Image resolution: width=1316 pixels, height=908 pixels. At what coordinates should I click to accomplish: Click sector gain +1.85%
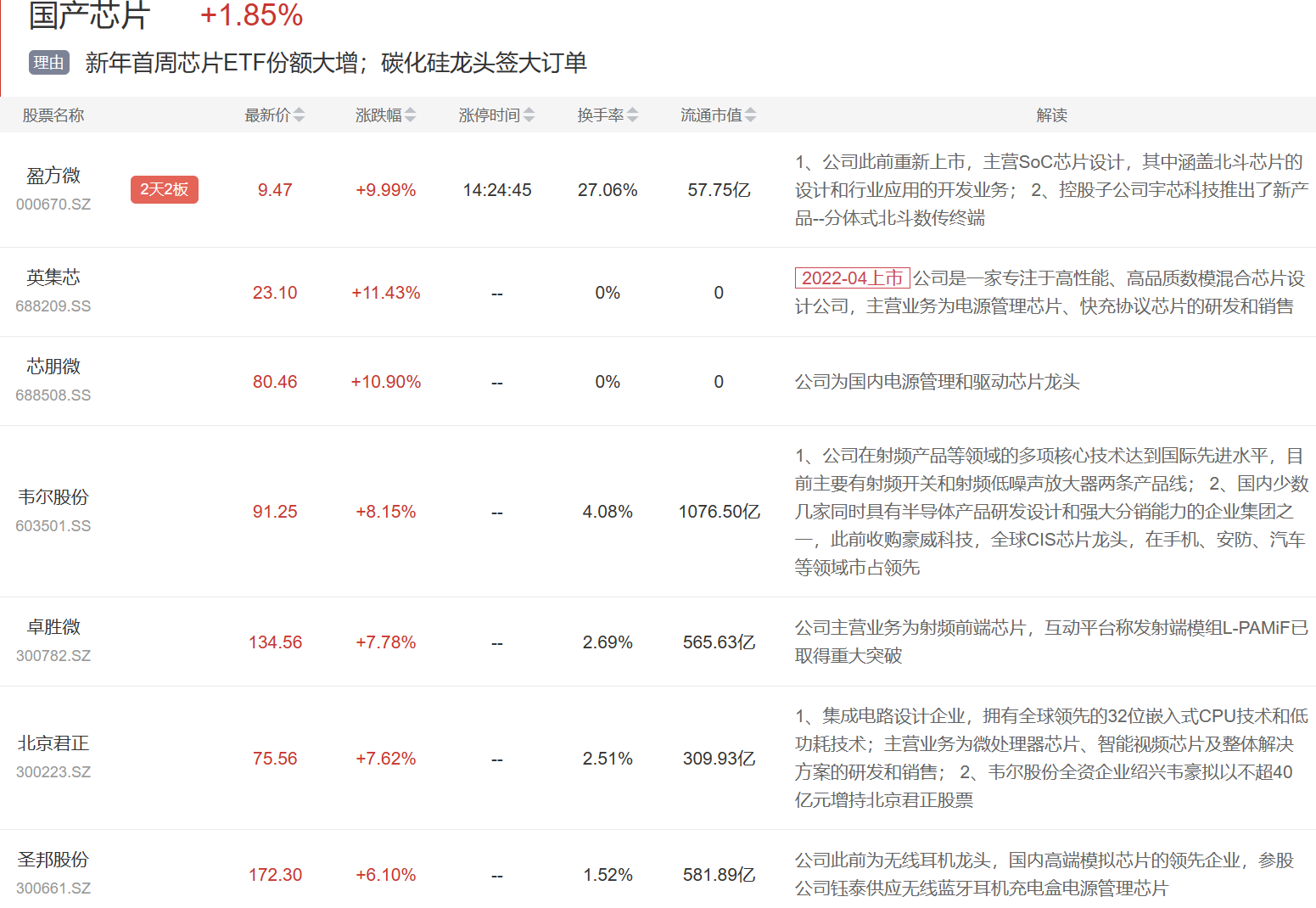tap(251, 14)
